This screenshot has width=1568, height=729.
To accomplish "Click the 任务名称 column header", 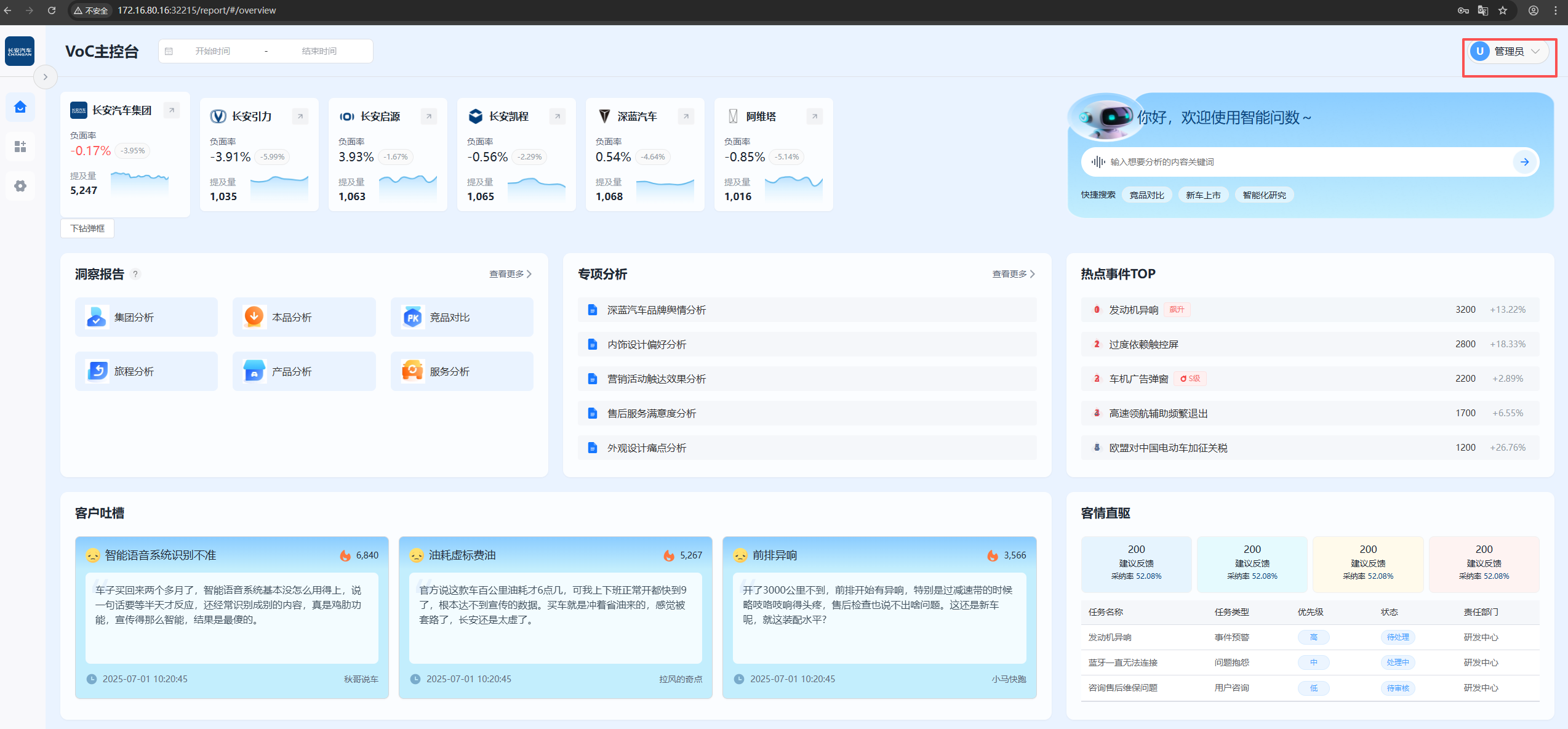I will click(1105, 612).
